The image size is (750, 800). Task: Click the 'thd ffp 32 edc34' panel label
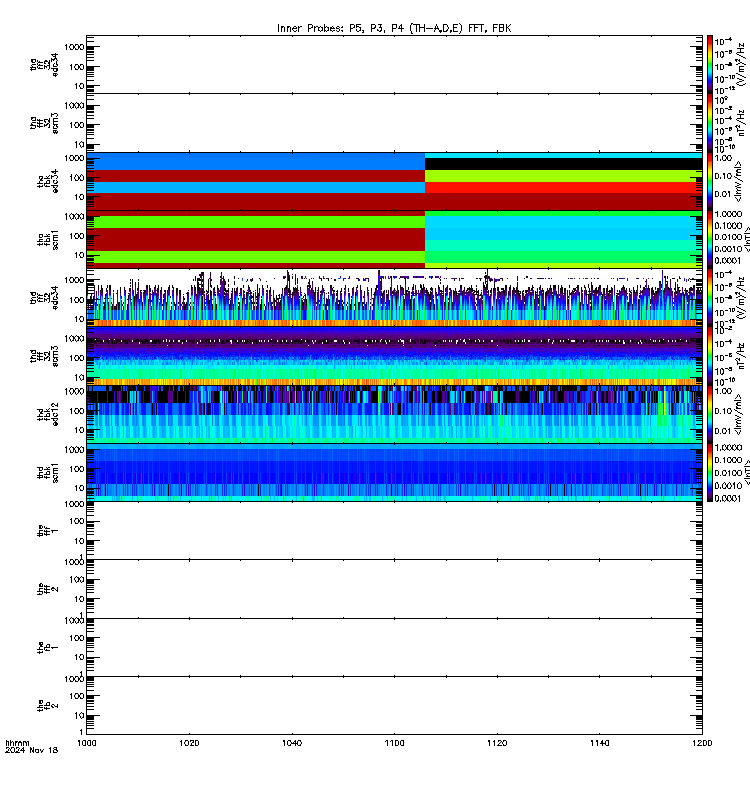pos(44,297)
